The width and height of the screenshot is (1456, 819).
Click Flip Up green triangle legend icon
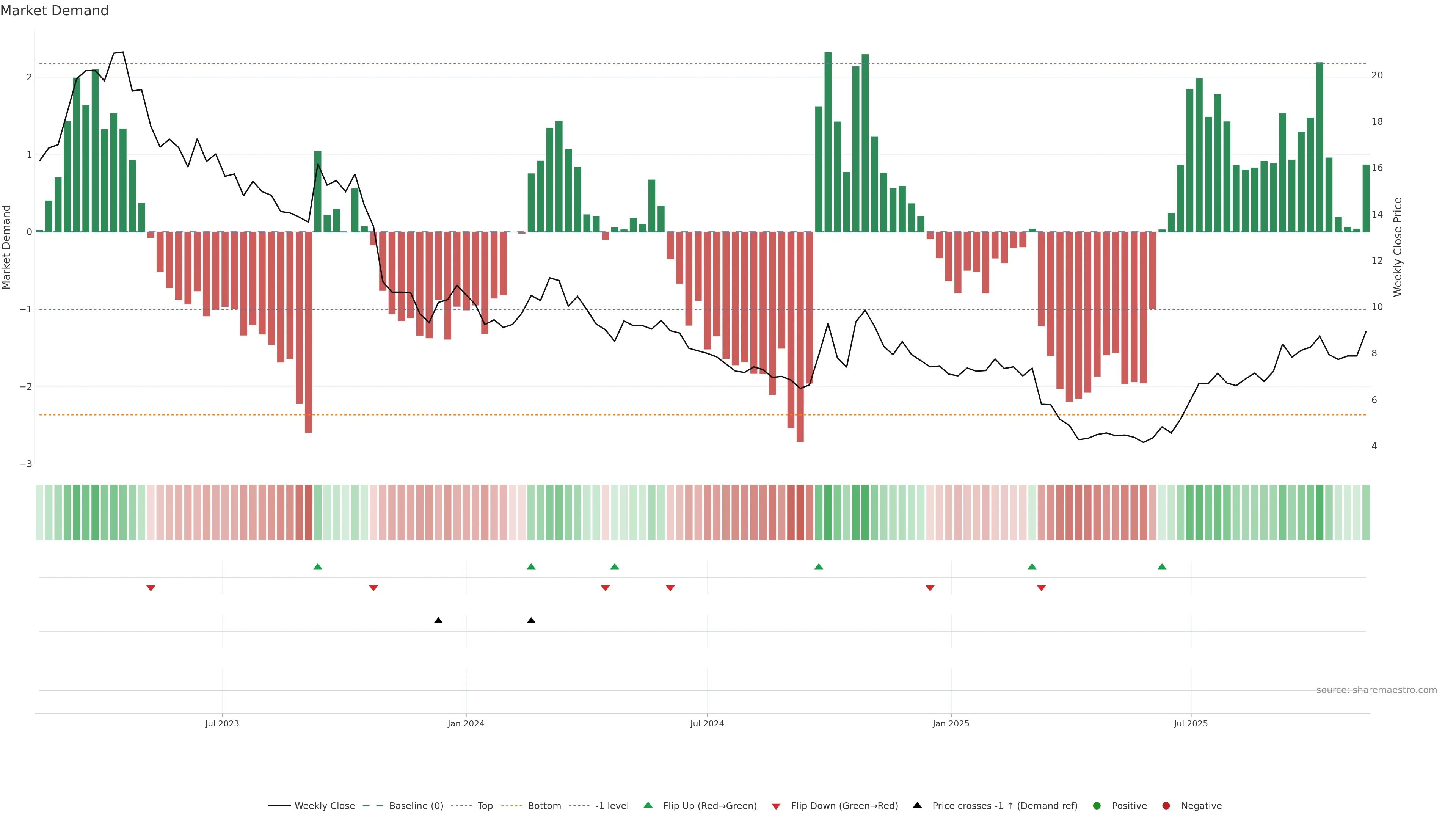click(x=648, y=805)
